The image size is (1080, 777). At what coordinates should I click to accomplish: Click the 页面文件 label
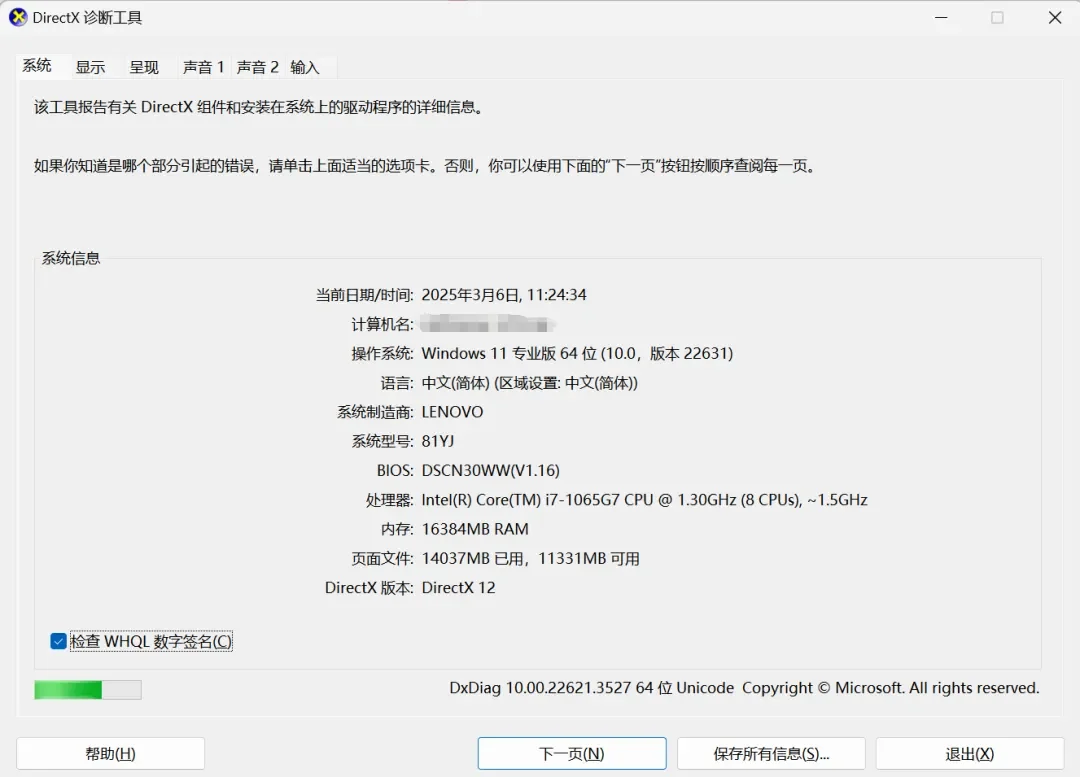[382, 559]
